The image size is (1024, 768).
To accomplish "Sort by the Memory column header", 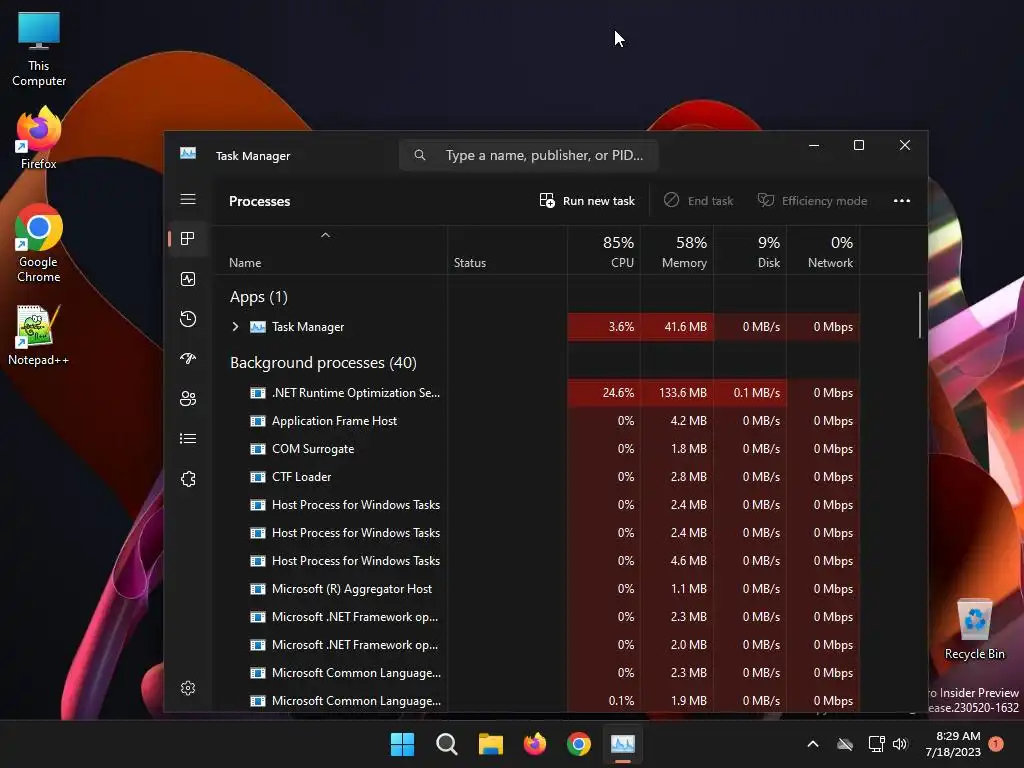I will pos(677,252).
